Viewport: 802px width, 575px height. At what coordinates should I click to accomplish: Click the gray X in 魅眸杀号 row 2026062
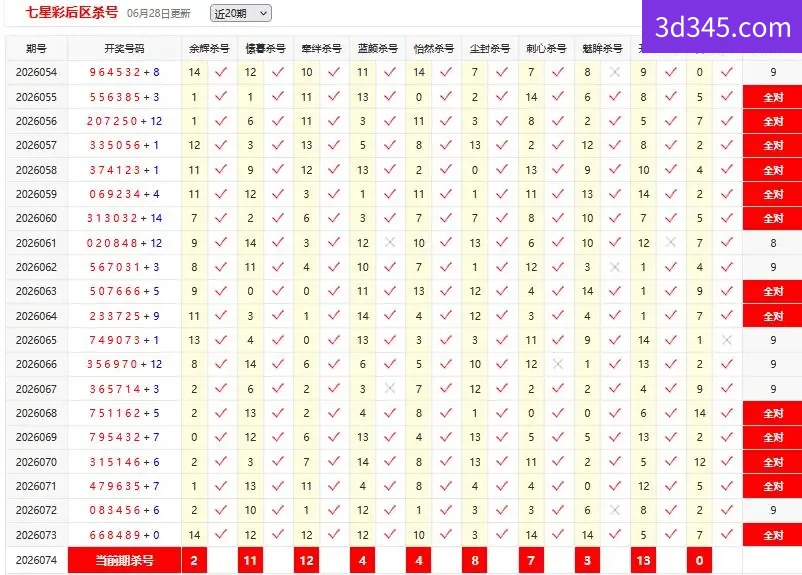[615, 267]
